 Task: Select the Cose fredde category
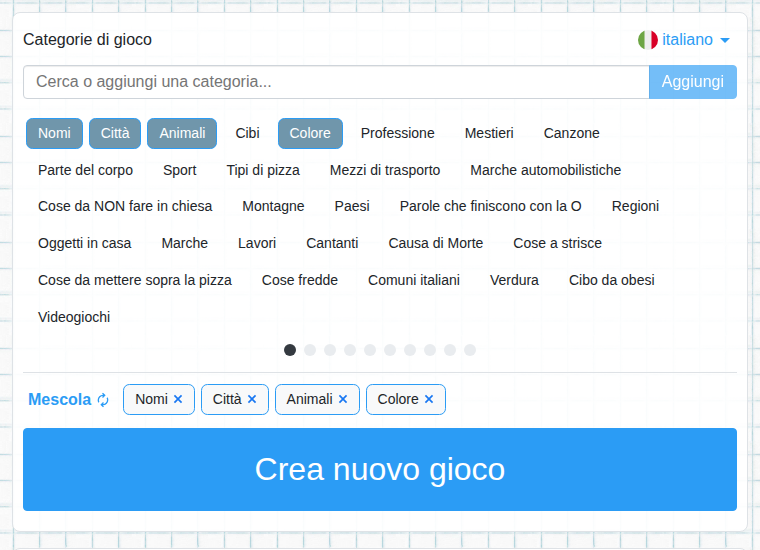(x=300, y=280)
